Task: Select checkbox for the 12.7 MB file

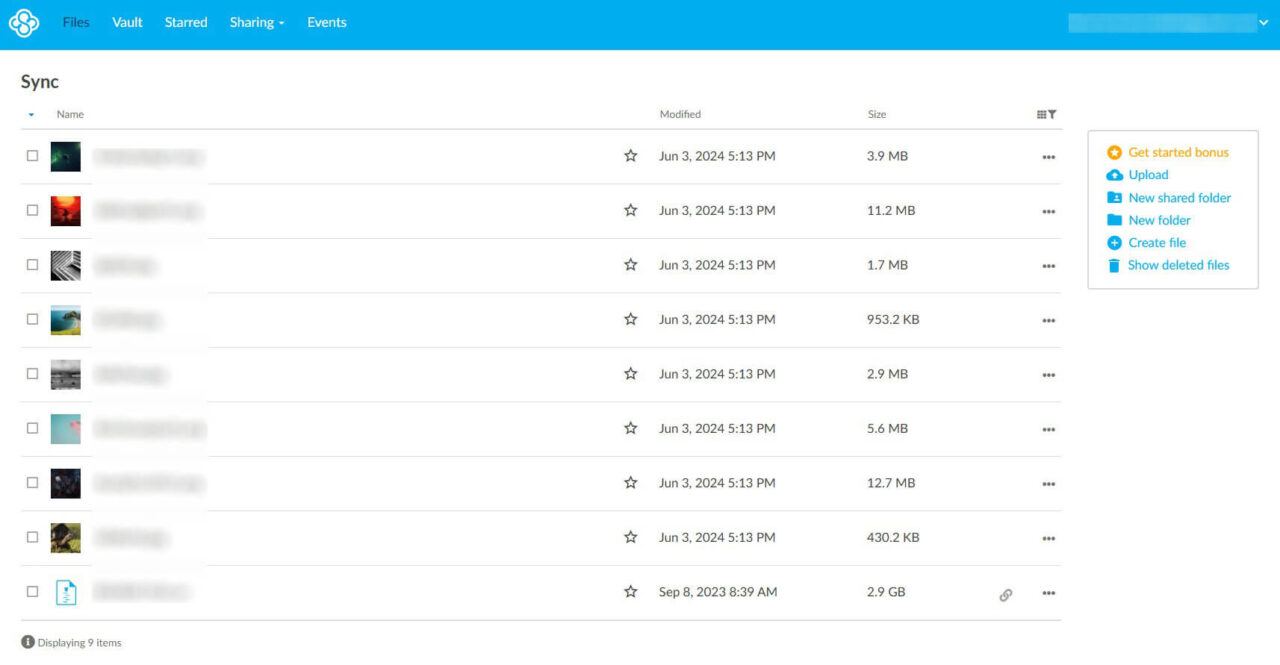Action: coord(32,482)
